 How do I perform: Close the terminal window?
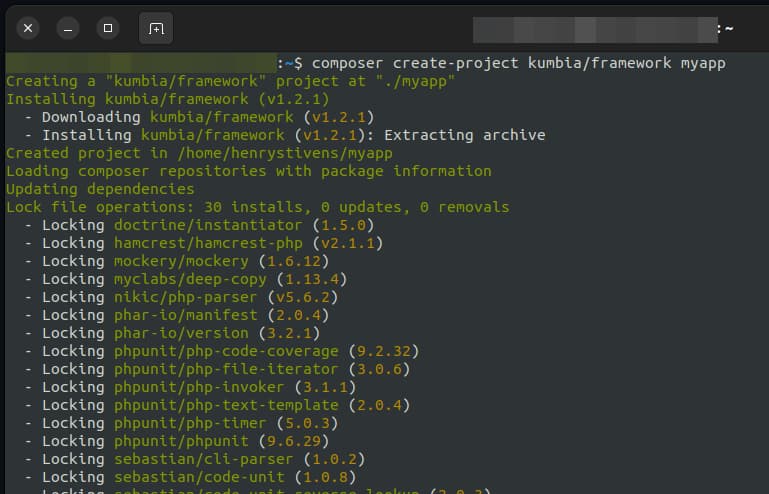coord(28,29)
